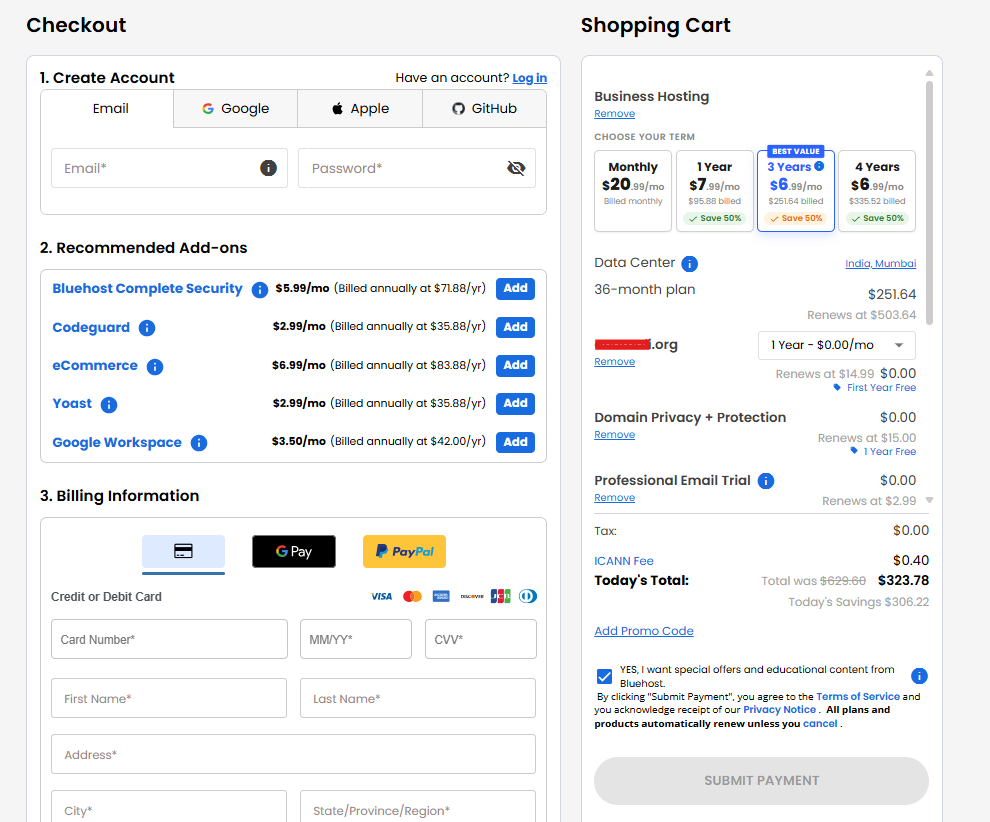Focus the Password input field
The width and height of the screenshot is (990, 822).
tap(417, 168)
